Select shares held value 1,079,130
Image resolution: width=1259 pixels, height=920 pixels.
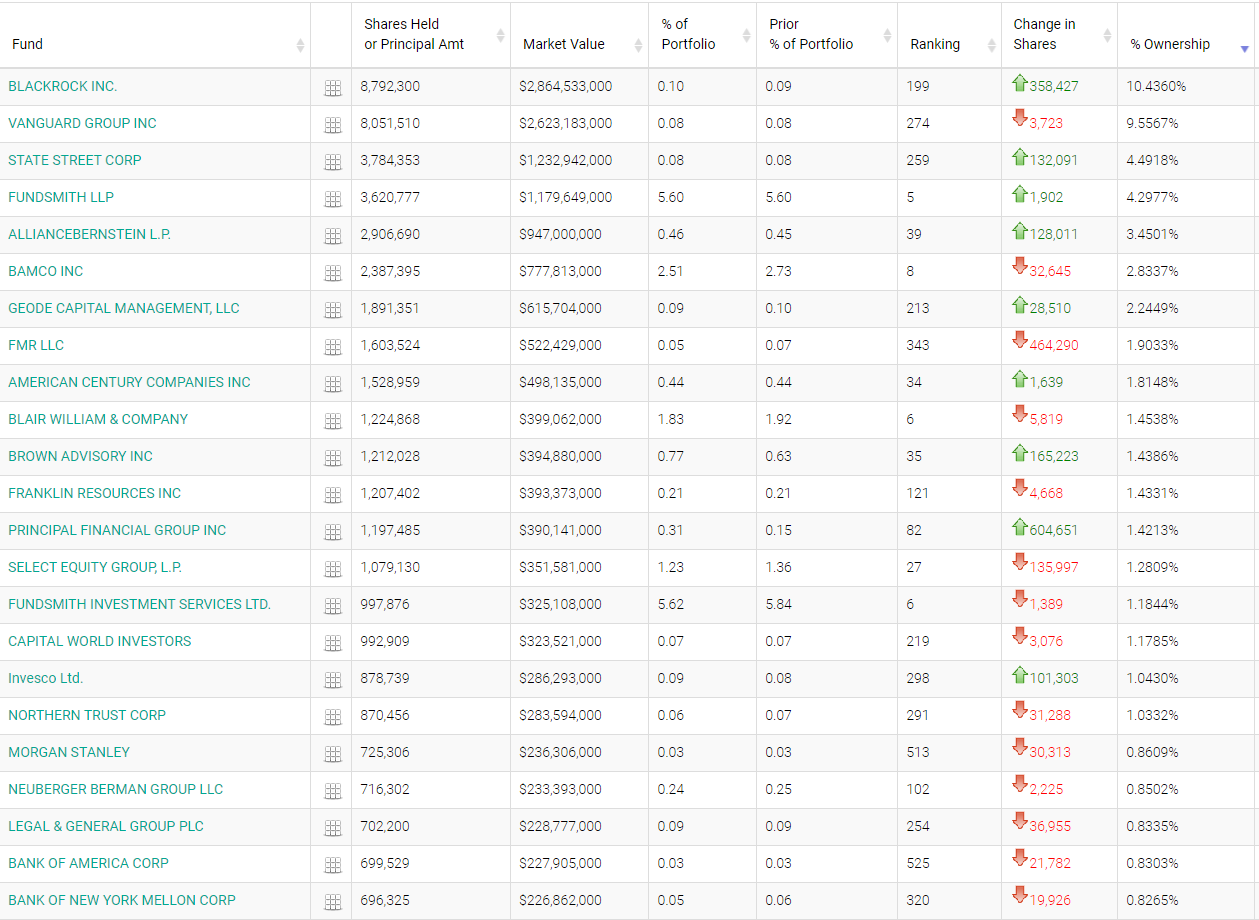[391, 567]
